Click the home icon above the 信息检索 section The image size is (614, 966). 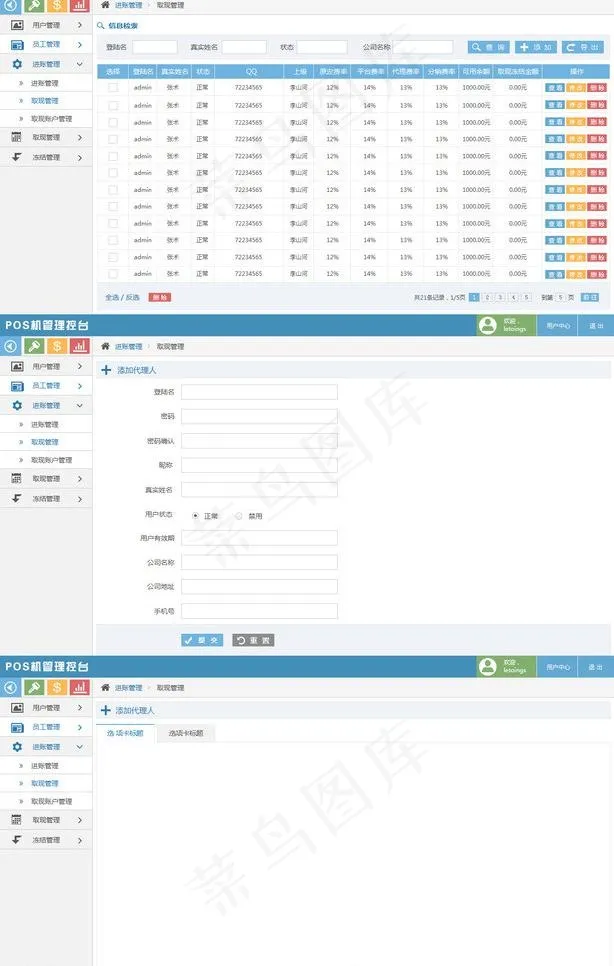pyautogui.click(x=105, y=5)
